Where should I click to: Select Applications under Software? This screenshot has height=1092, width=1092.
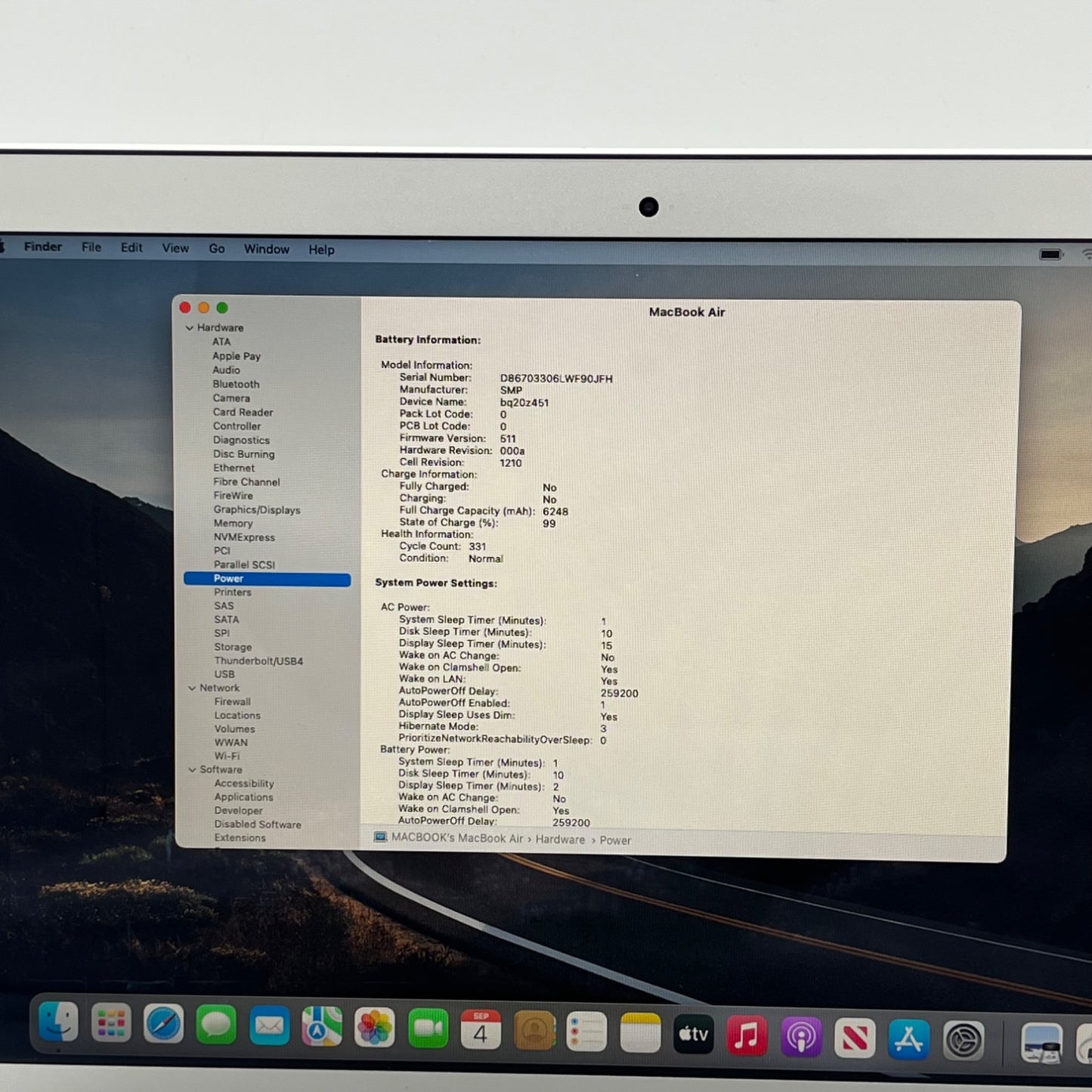243,797
